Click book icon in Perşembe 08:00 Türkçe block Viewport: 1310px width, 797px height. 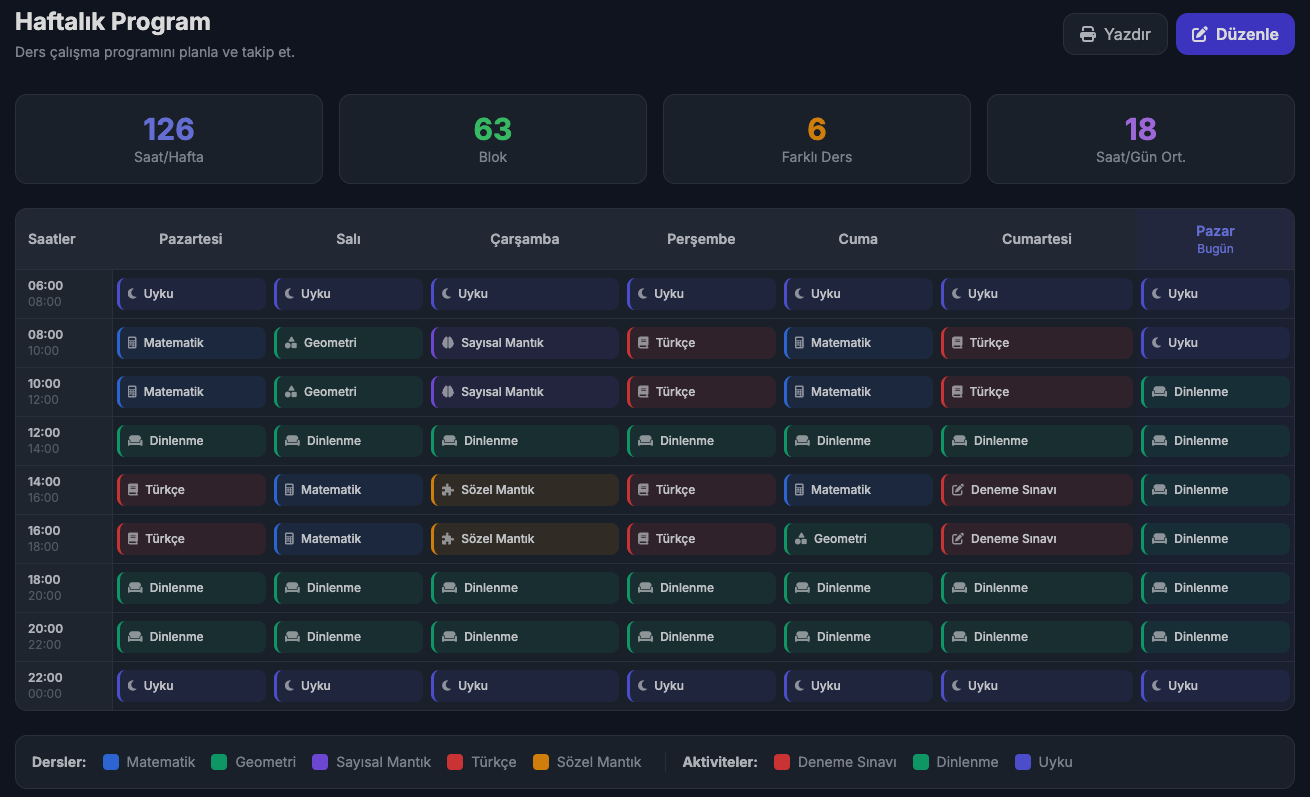point(644,343)
